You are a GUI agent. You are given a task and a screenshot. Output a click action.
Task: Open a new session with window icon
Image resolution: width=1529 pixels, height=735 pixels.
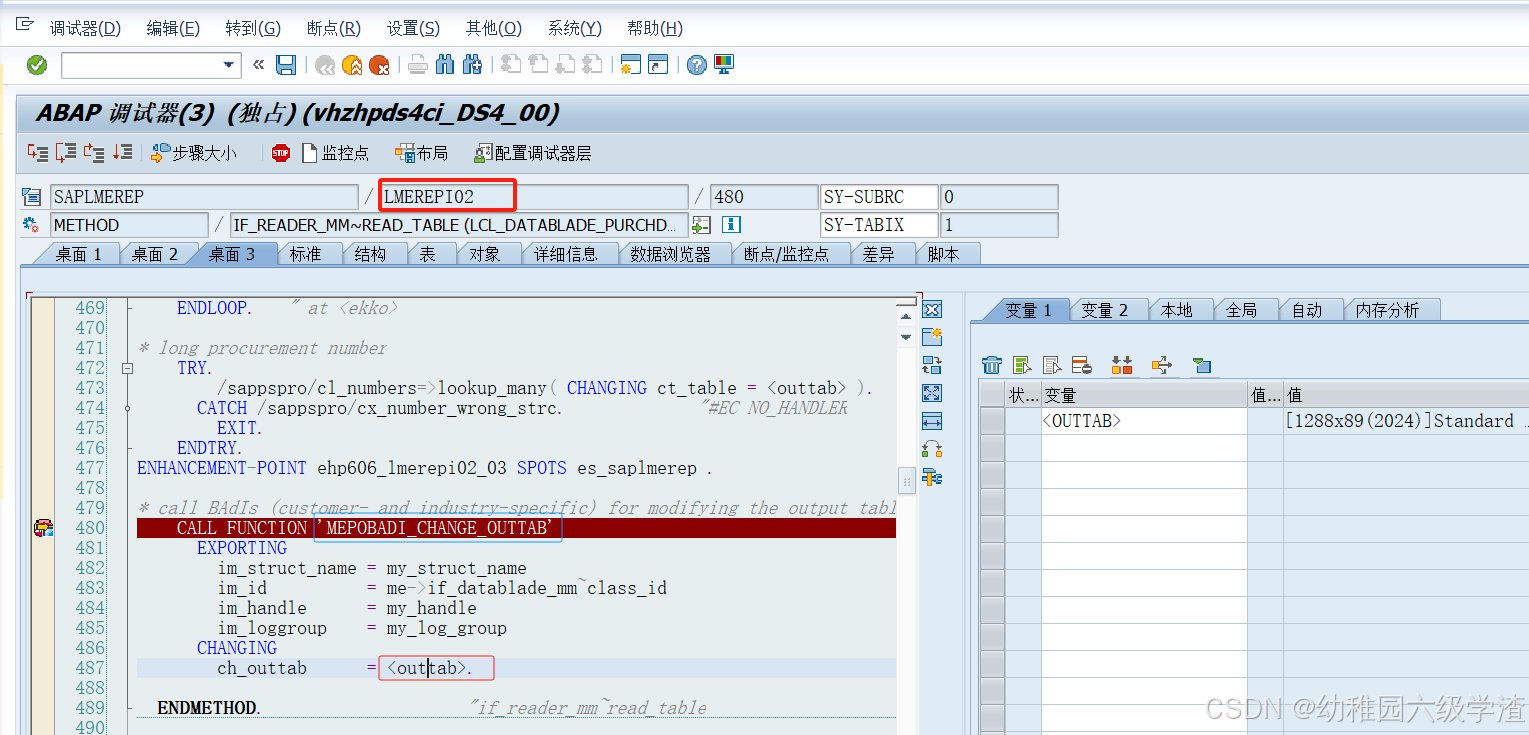point(630,65)
